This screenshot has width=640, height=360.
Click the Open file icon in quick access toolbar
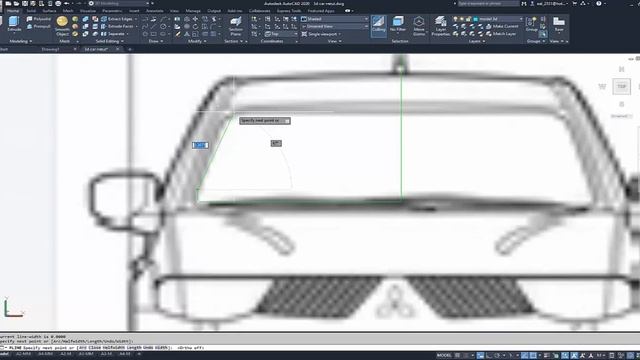click(16, 3)
